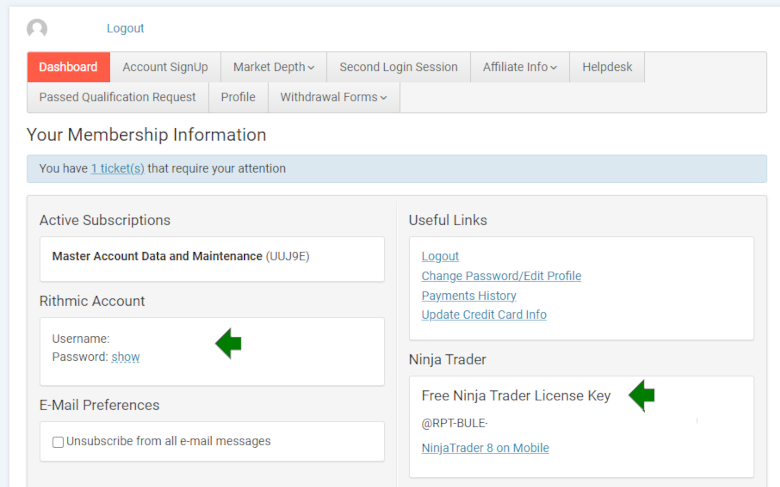Image resolution: width=780 pixels, height=487 pixels.
Task: Open the Account SignUp tab
Action: click(165, 67)
